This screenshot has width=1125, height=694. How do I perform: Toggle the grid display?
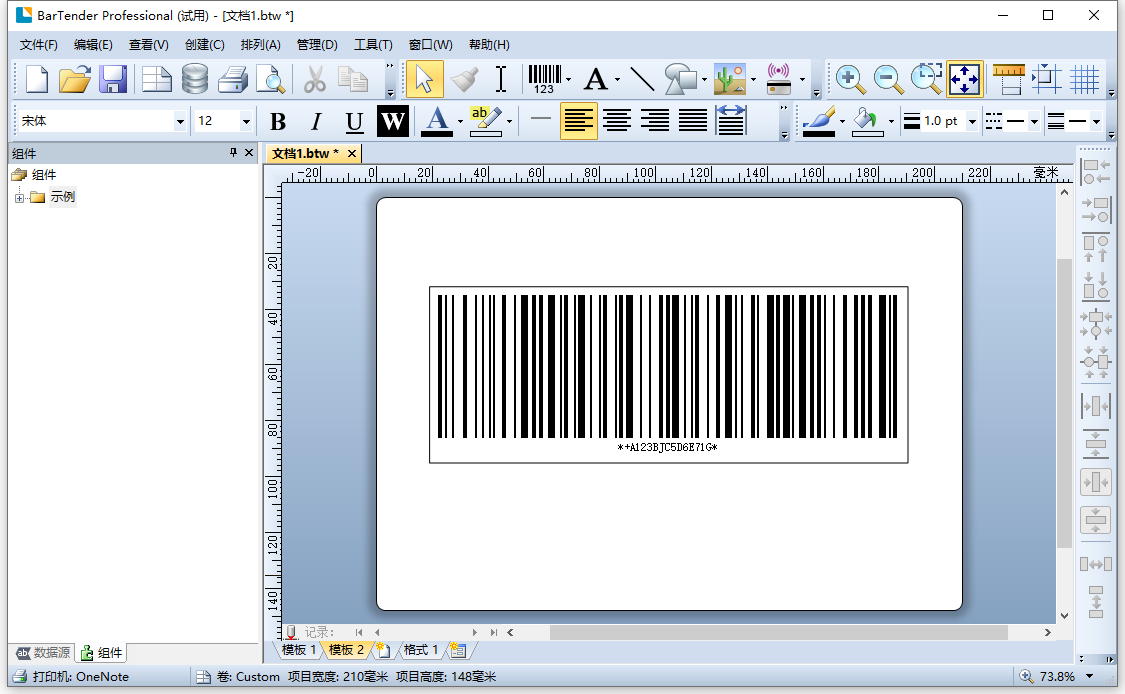point(1085,79)
